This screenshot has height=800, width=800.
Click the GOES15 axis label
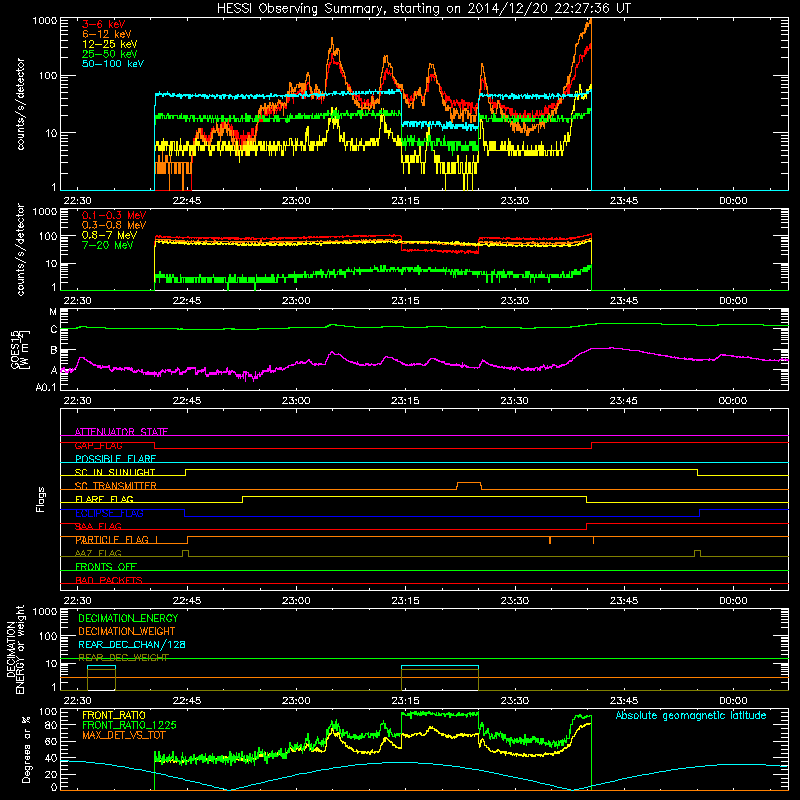coord(20,350)
